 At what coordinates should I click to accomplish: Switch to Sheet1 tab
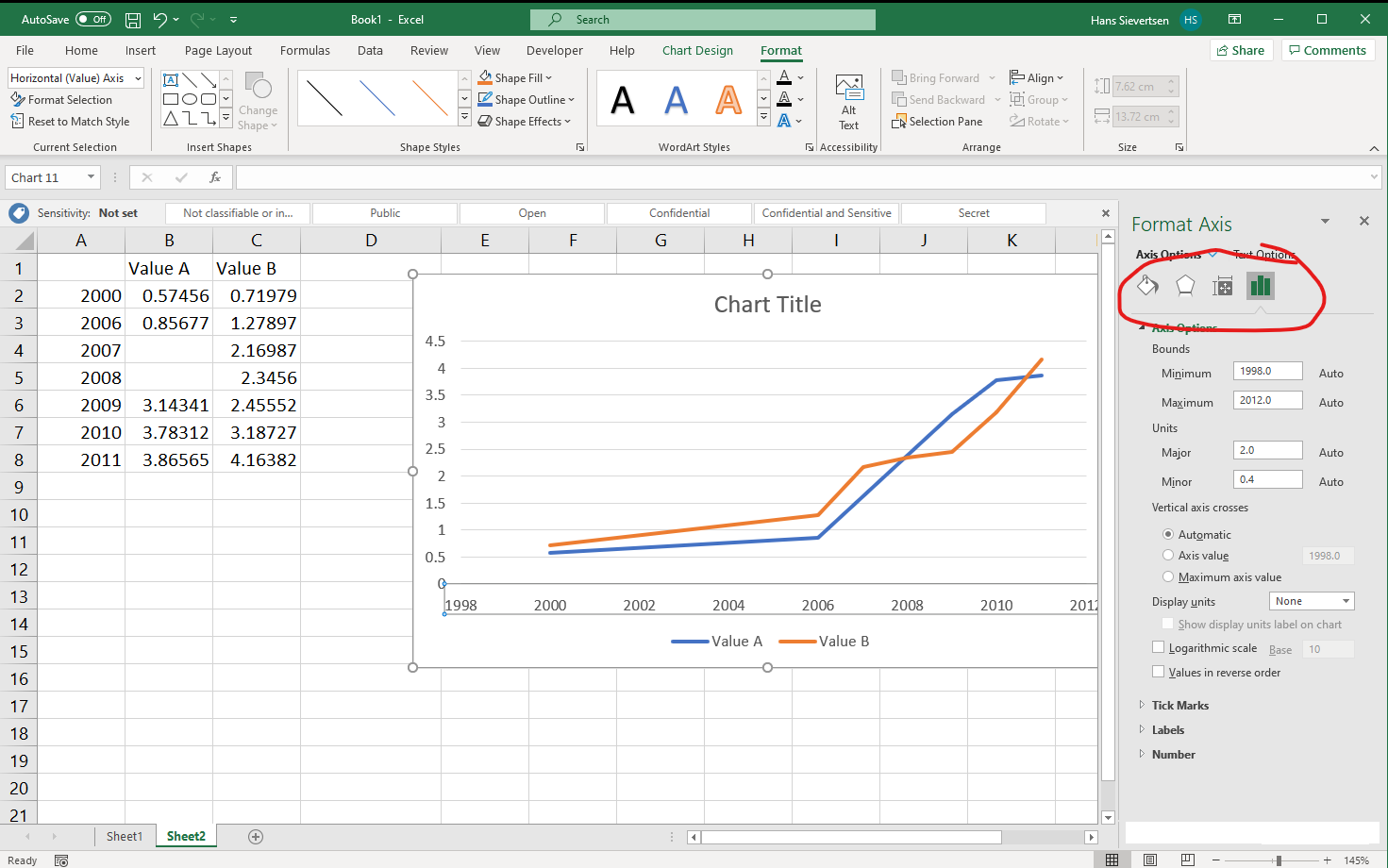(x=124, y=837)
